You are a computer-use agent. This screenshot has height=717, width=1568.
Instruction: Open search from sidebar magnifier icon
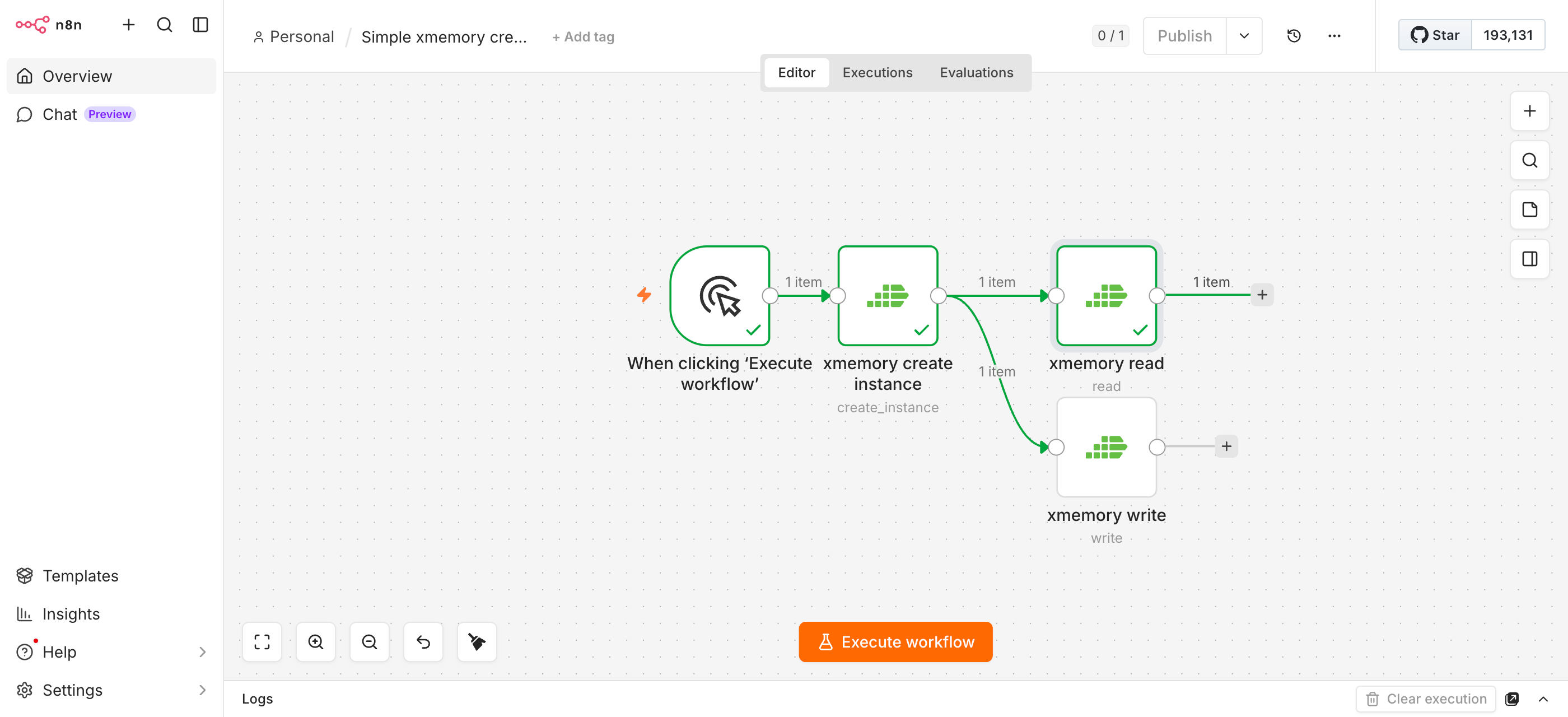(x=164, y=24)
